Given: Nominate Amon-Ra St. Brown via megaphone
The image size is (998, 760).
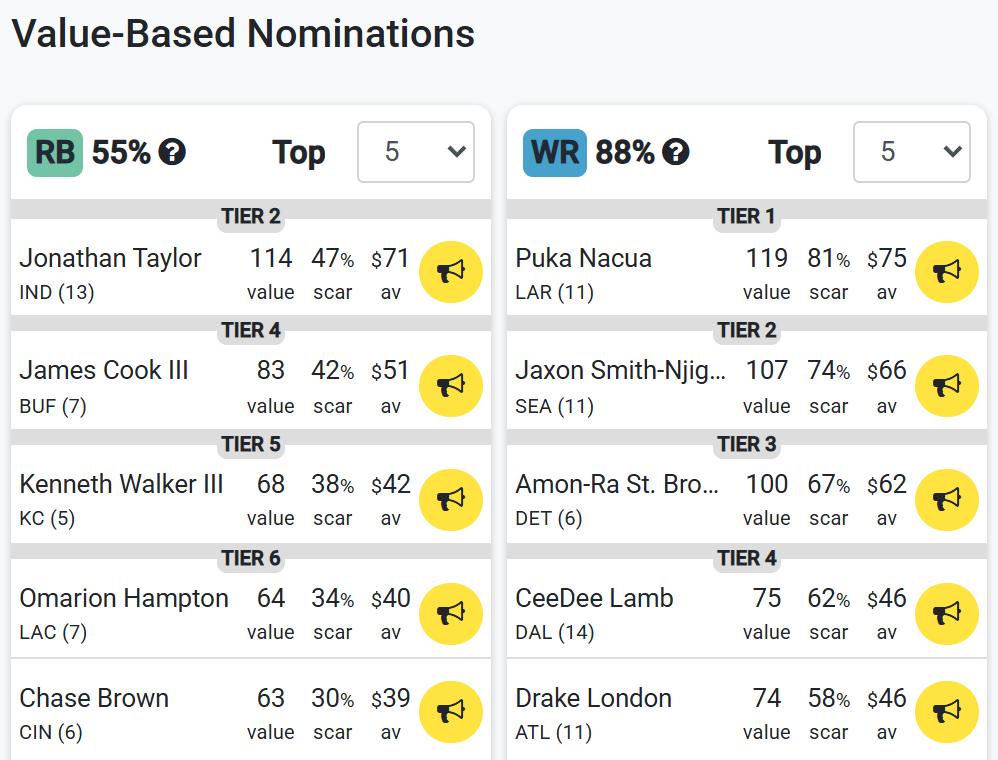Looking at the screenshot, I should tap(946, 500).
